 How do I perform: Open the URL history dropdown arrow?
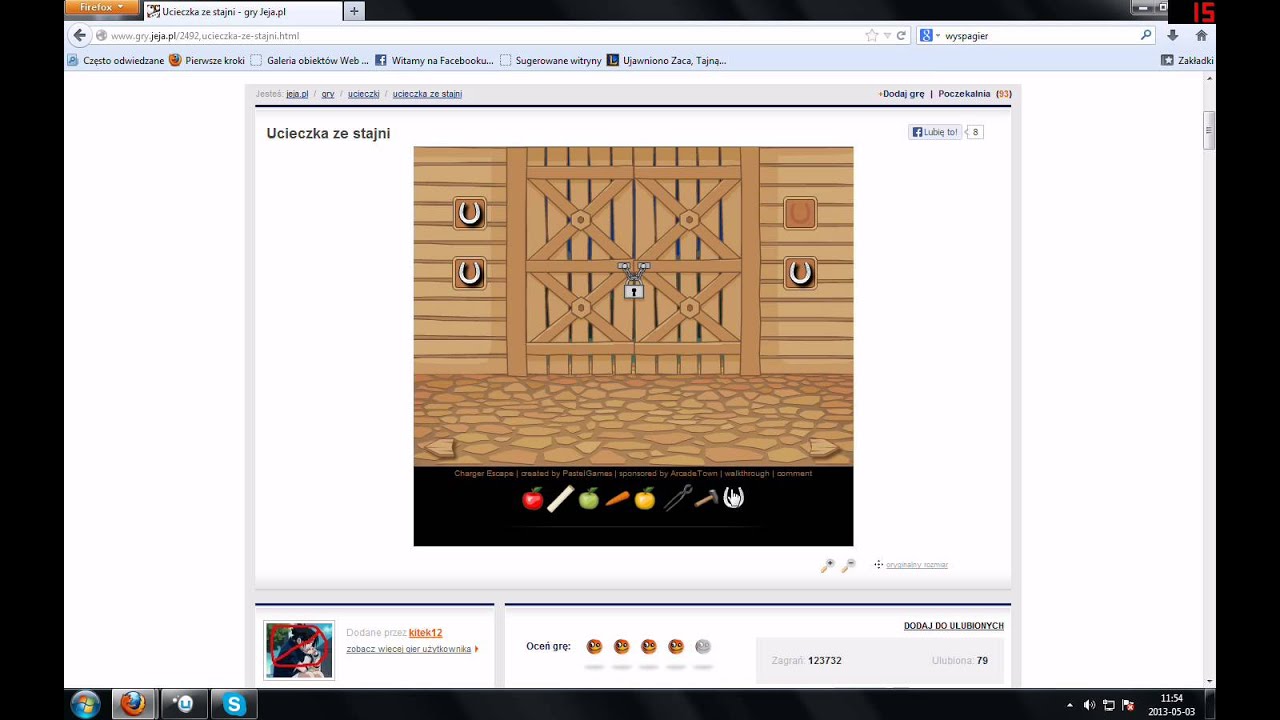887,35
